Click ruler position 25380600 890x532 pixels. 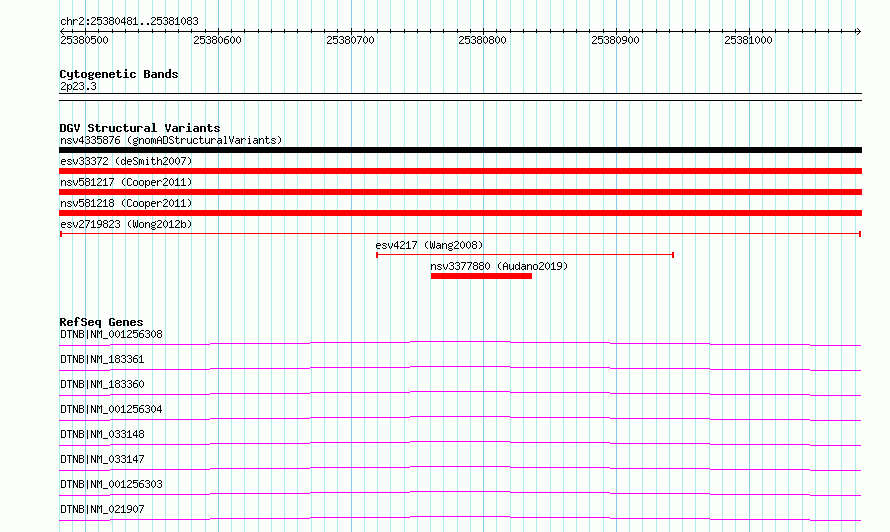coord(217,40)
